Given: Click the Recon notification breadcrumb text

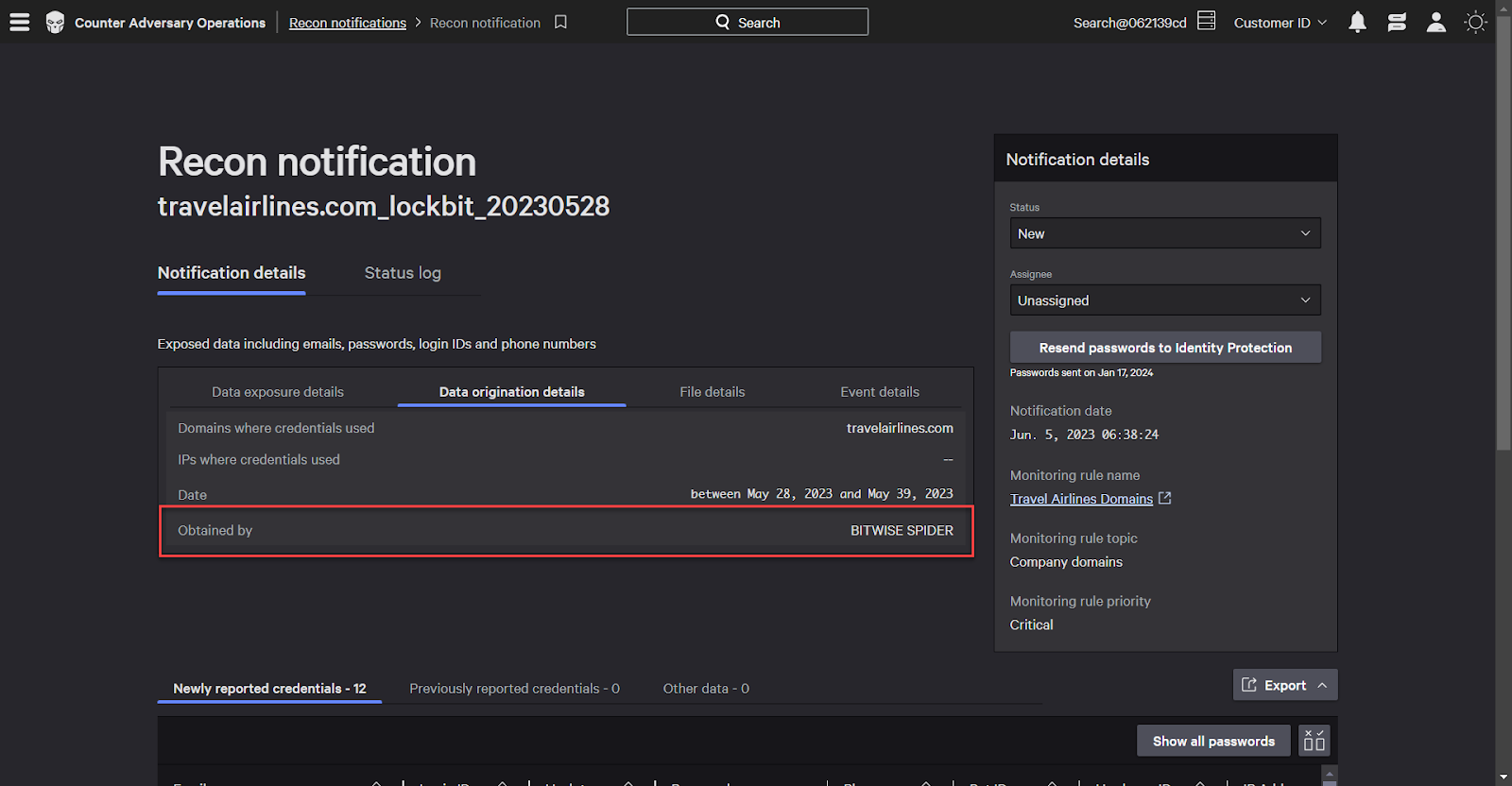Looking at the screenshot, I should [x=485, y=23].
